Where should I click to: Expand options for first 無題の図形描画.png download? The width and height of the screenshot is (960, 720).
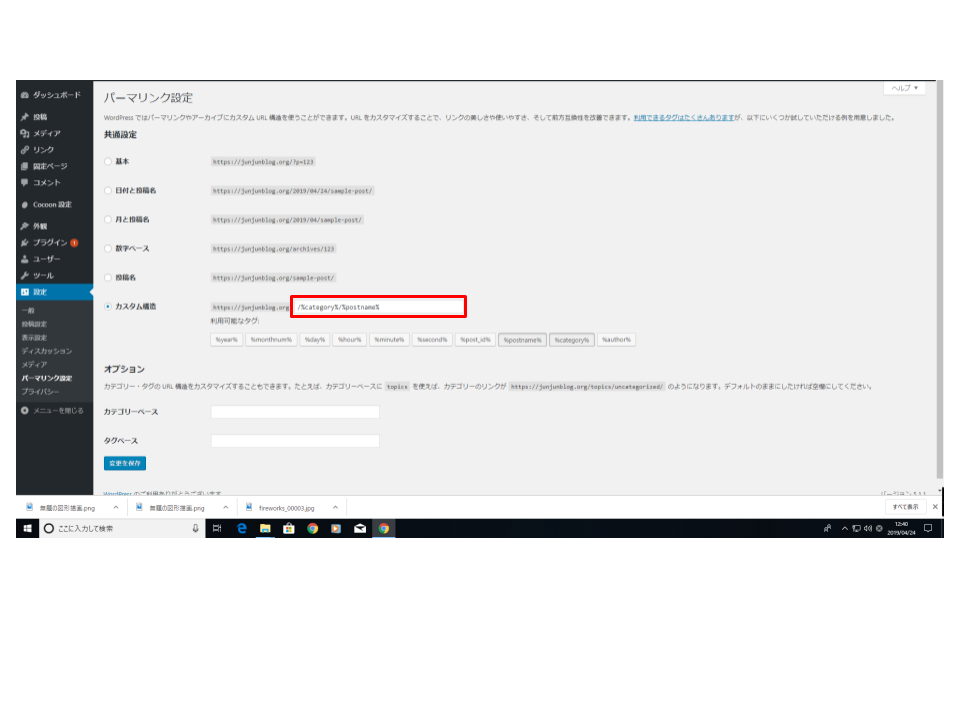coord(116,508)
